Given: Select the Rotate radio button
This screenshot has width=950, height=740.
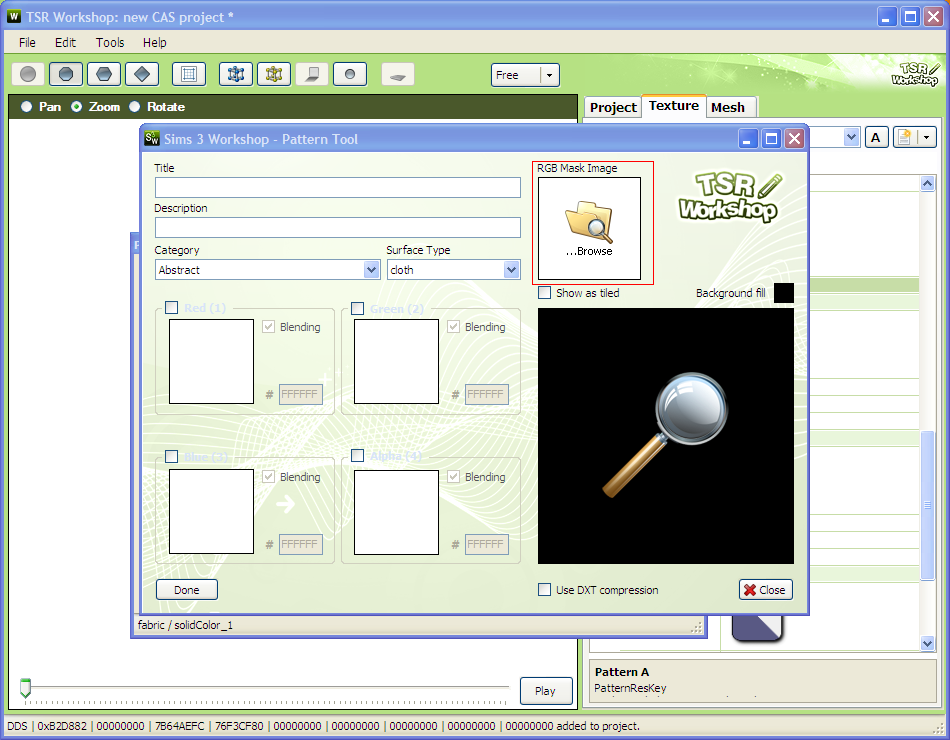Looking at the screenshot, I should (135, 107).
